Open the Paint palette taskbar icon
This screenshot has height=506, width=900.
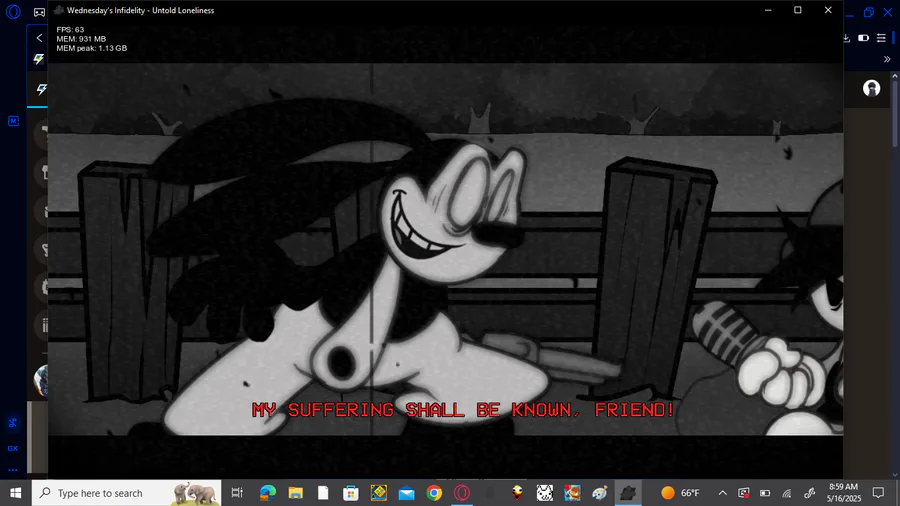(600, 493)
